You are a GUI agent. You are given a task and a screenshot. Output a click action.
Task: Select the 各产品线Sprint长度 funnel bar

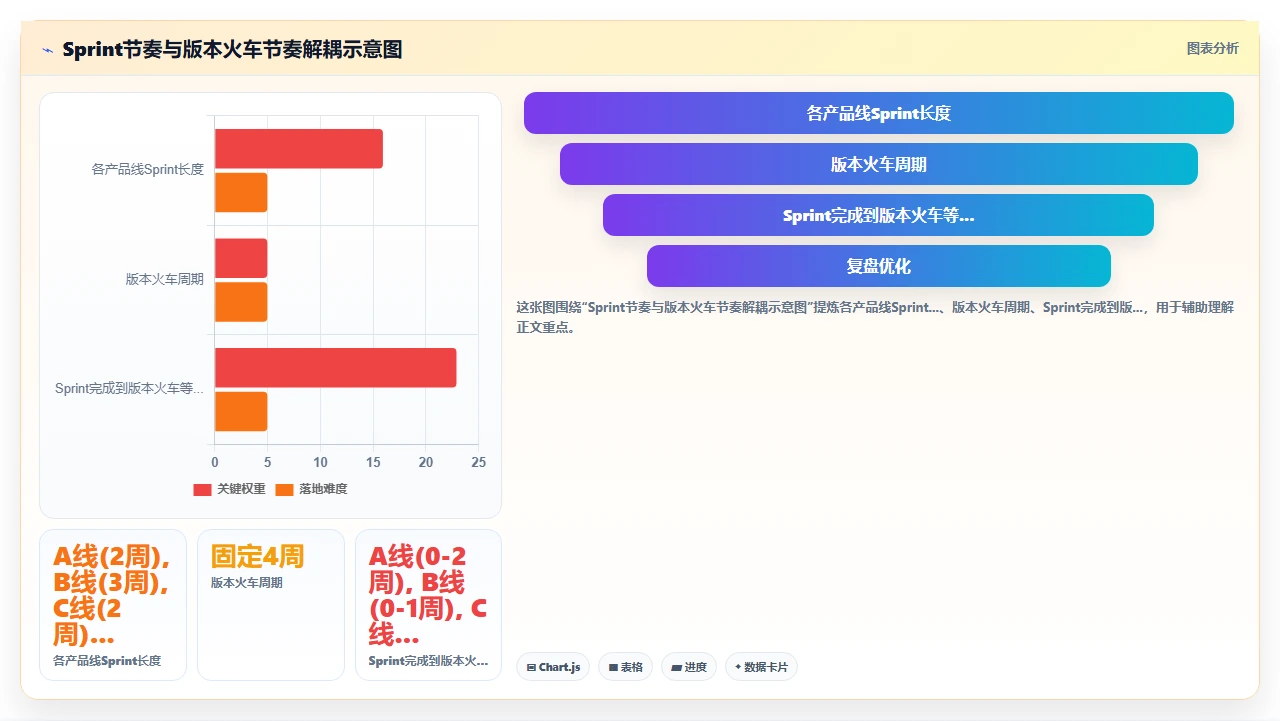[878, 113]
